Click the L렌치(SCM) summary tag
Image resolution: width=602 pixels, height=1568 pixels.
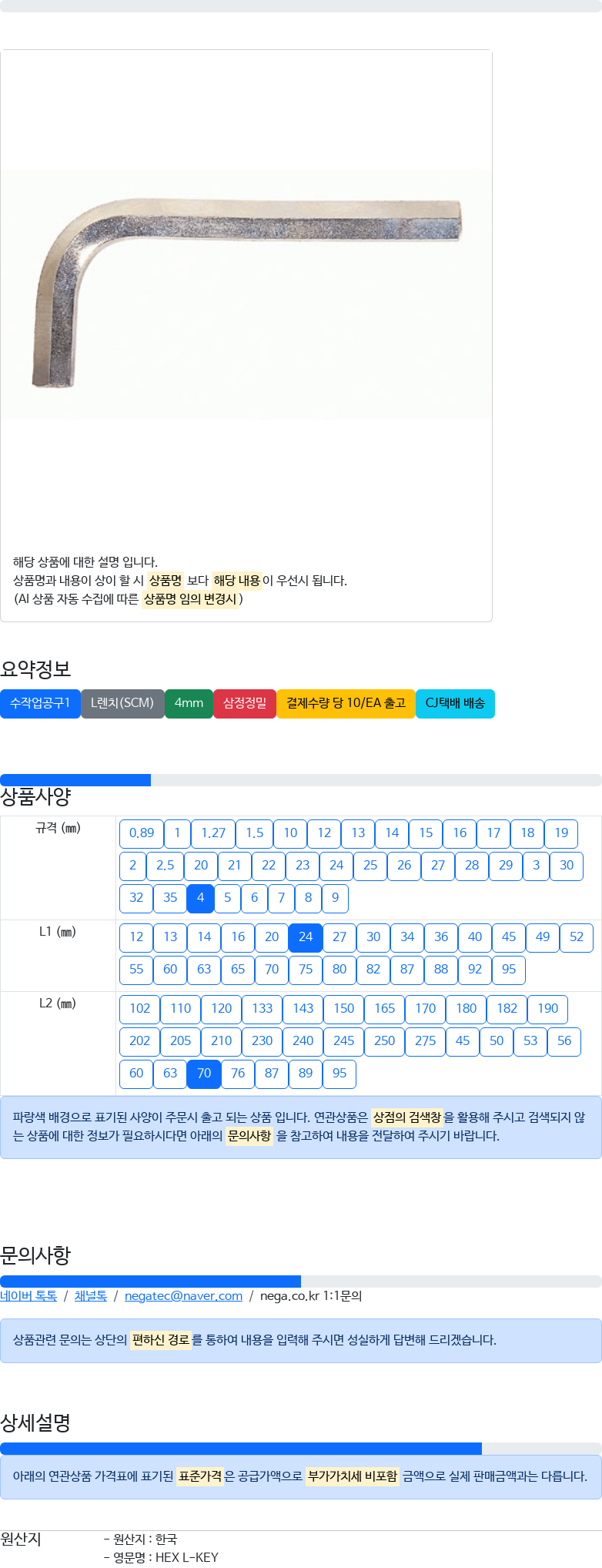[x=122, y=703]
